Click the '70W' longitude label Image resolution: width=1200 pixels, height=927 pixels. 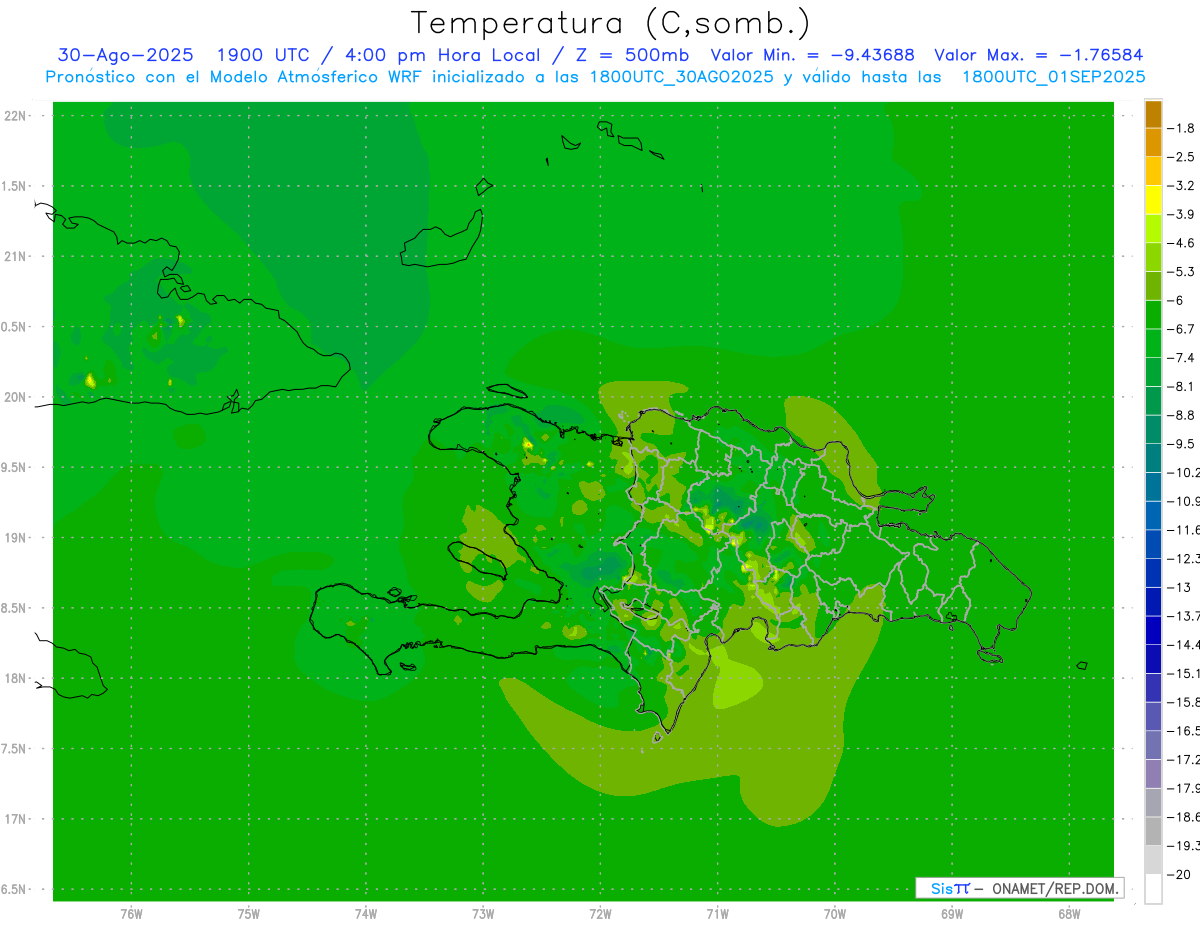point(835,914)
